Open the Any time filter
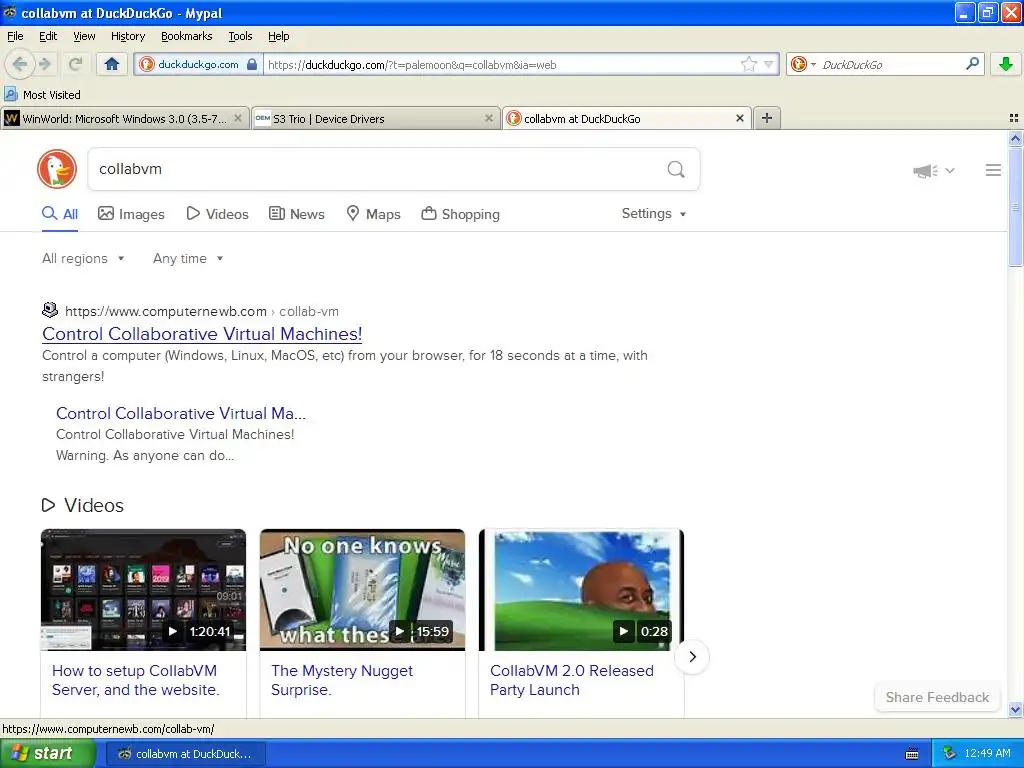The image size is (1024, 768). 188,258
